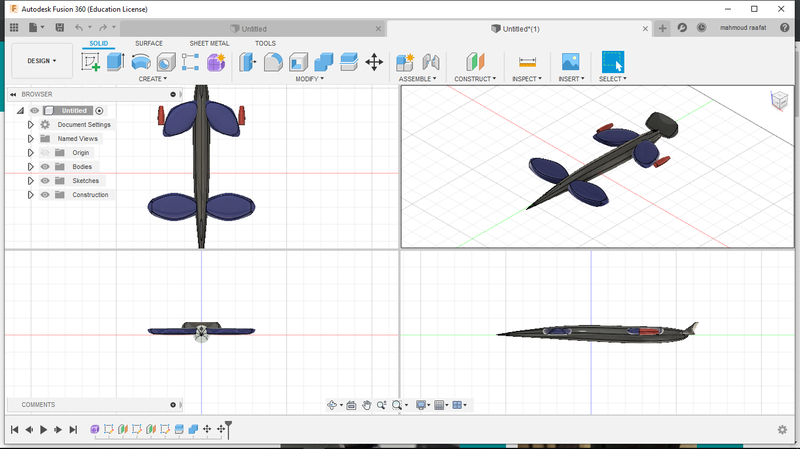Image resolution: width=800 pixels, height=449 pixels.
Task: Open the CONSTRUCT menu label
Action: pyautogui.click(x=475, y=78)
